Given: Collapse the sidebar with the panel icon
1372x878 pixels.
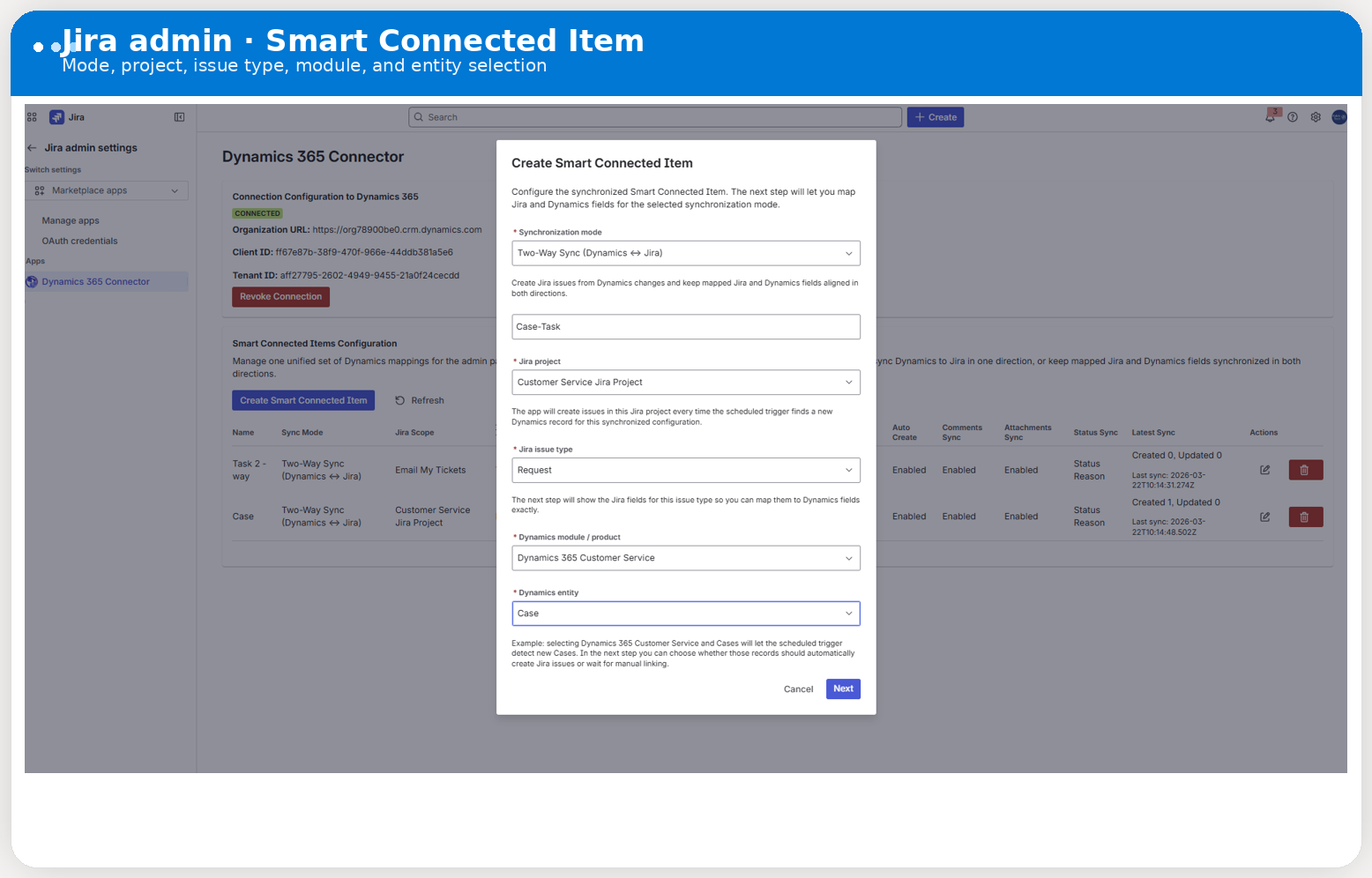Looking at the screenshot, I should 179,116.
